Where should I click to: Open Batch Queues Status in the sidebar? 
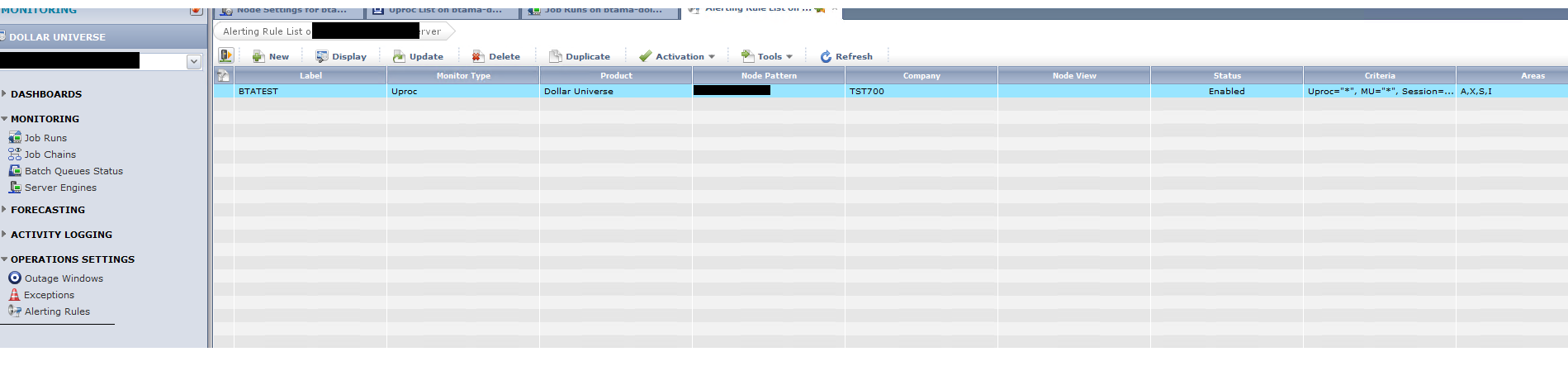66,171
